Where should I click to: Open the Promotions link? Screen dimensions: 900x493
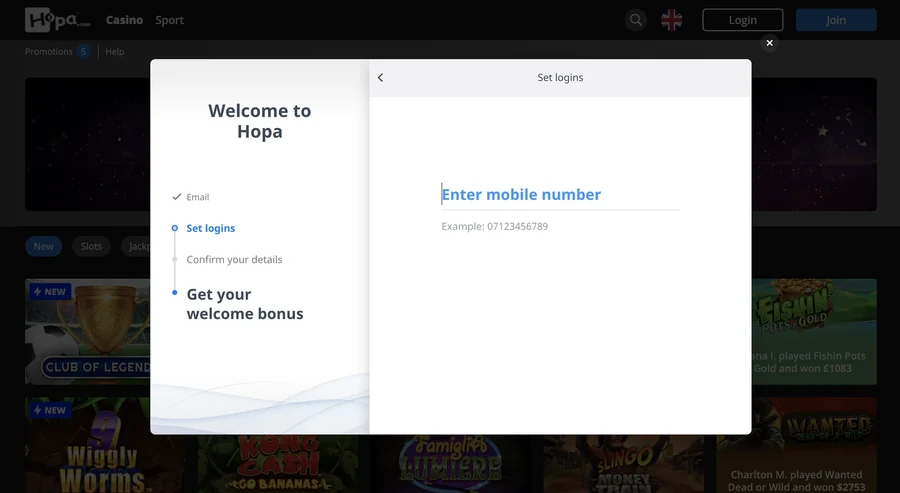tap(48, 52)
